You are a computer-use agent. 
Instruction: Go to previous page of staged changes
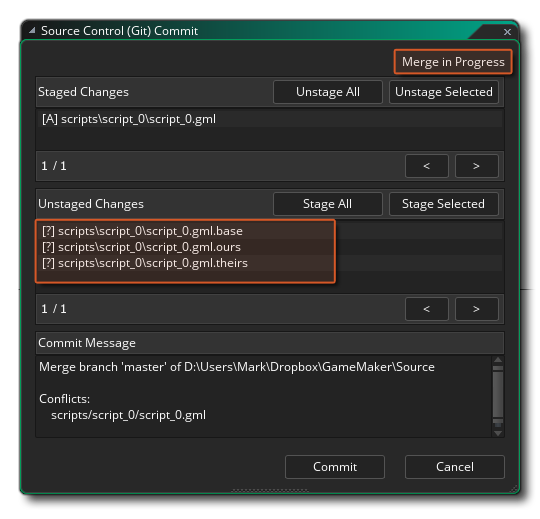point(427,166)
